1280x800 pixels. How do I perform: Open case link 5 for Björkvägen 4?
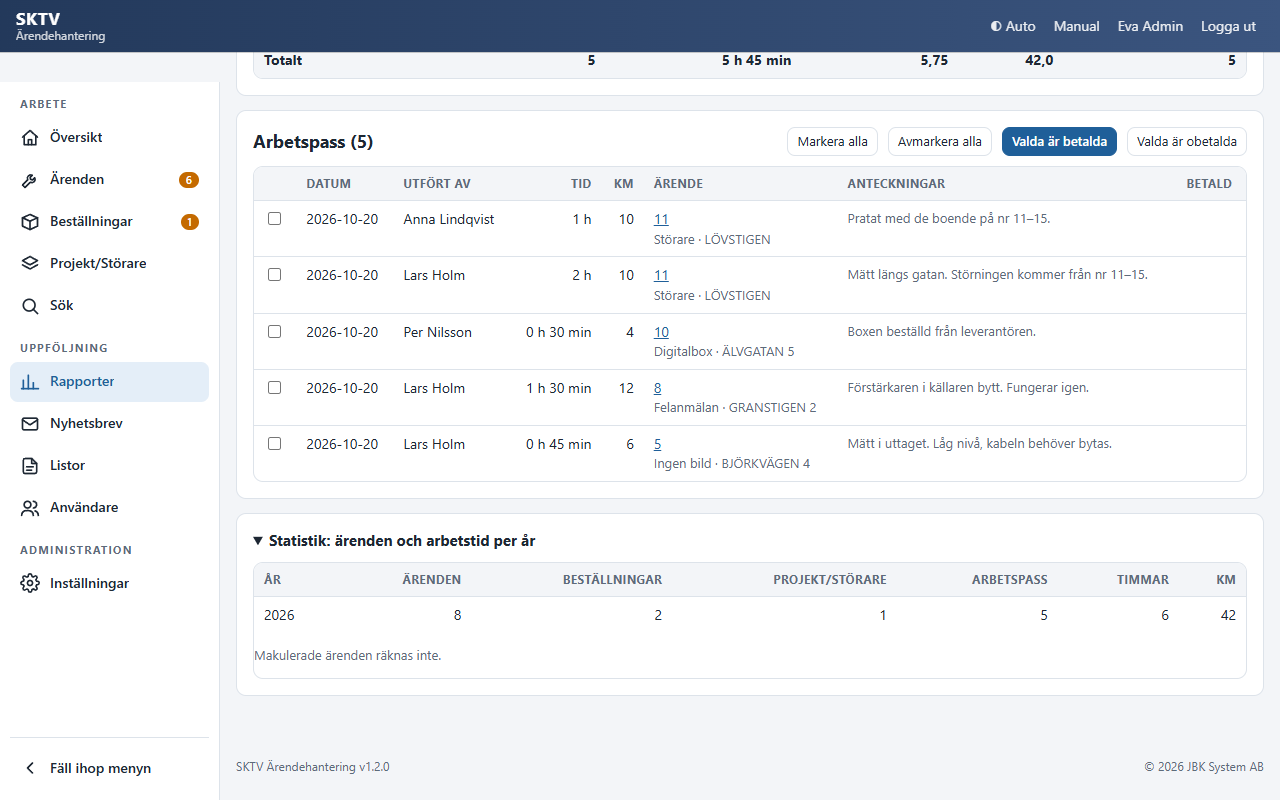[x=658, y=444]
